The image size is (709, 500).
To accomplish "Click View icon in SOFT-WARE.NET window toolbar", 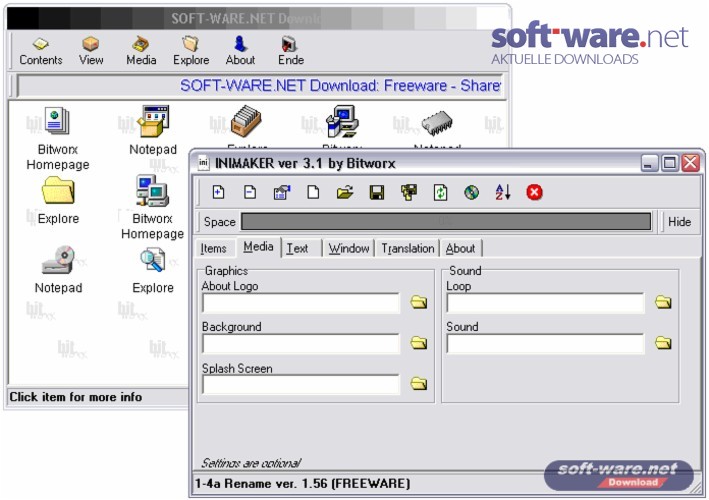I will pyautogui.click(x=91, y=51).
